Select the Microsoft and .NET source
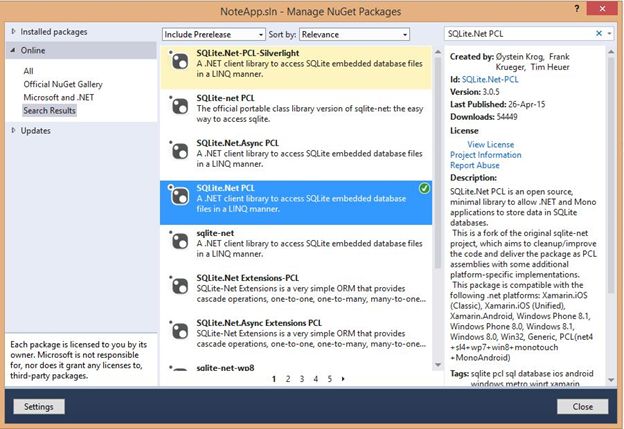This screenshot has width=624, height=429. pyautogui.click(x=58, y=98)
